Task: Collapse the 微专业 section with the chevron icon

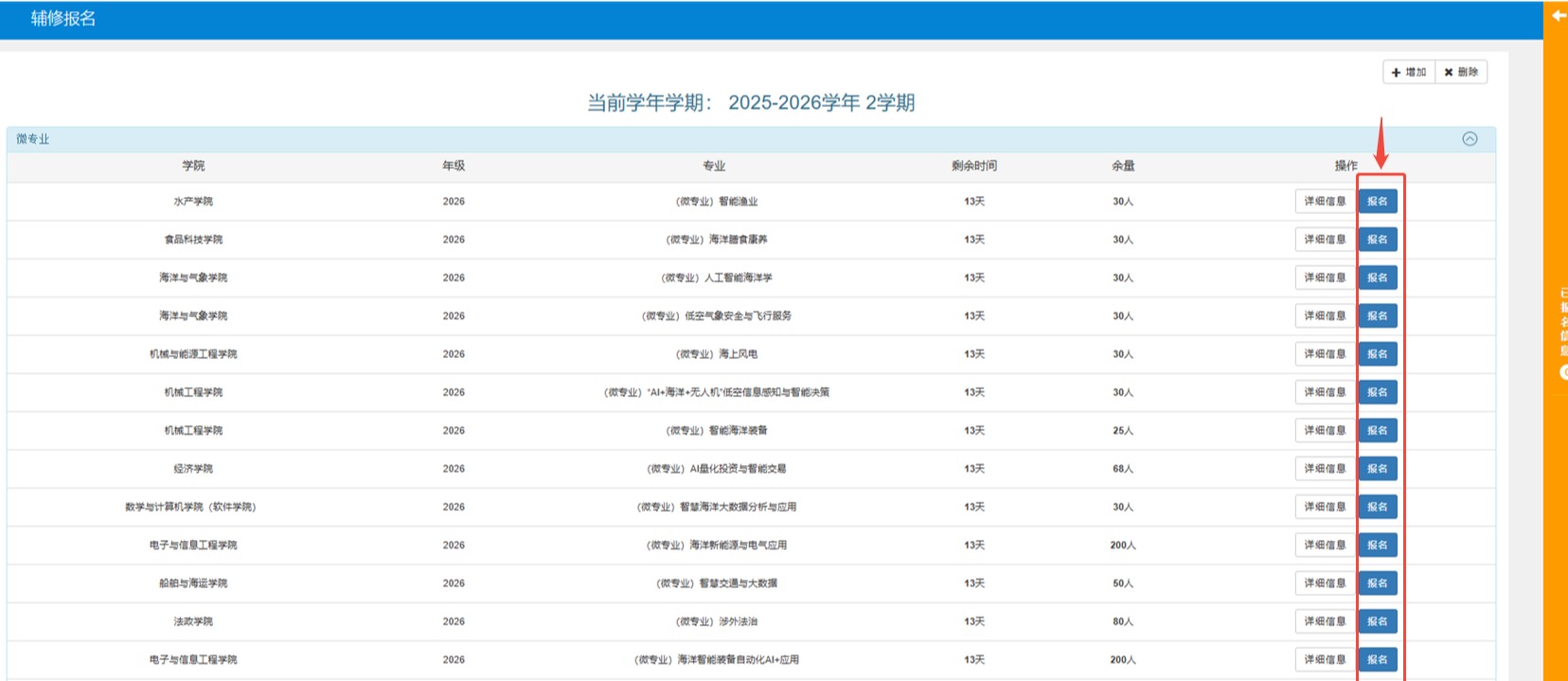Action: coord(1470,138)
